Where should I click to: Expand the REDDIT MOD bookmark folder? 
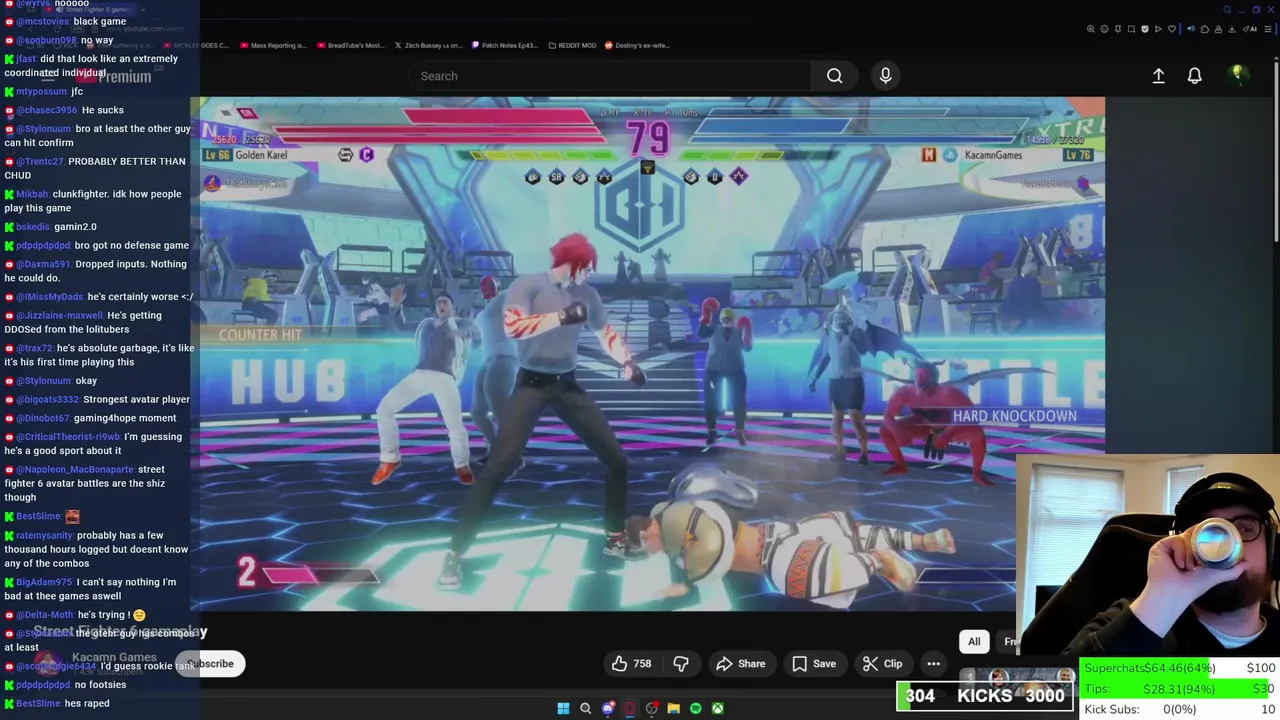572,45
